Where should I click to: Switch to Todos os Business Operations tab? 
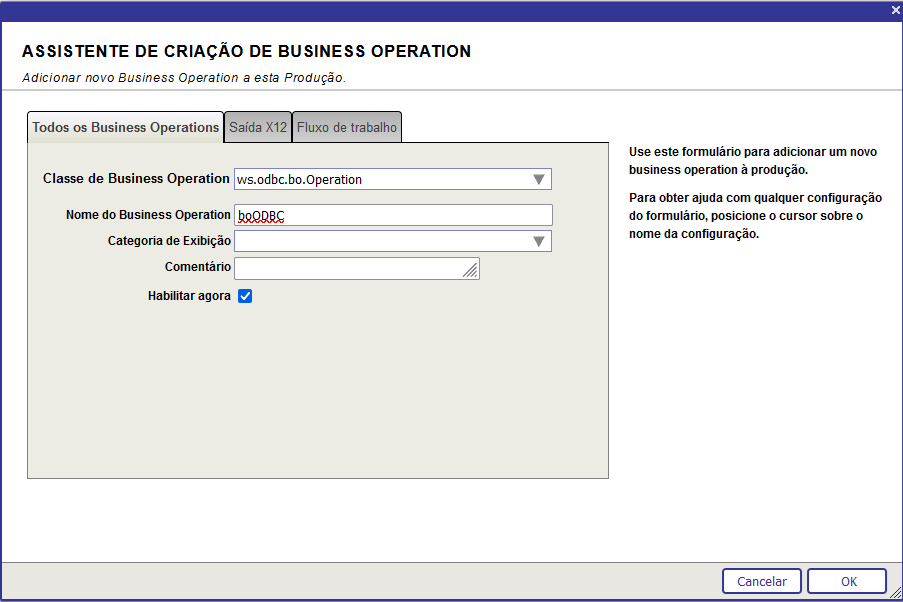click(125, 128)
